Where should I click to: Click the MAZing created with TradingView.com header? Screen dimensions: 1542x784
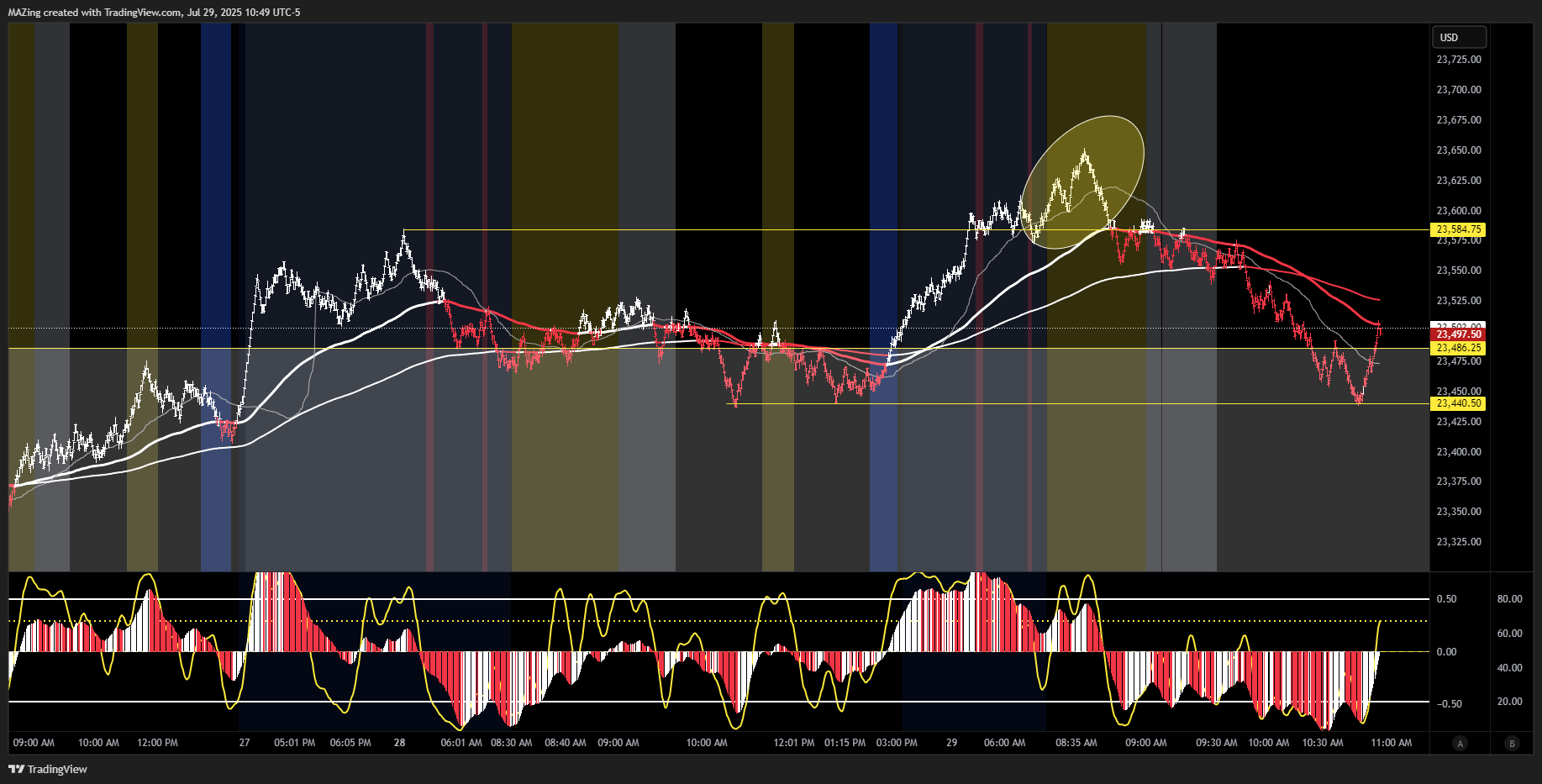pyautogui.click(x=154, y=13)
